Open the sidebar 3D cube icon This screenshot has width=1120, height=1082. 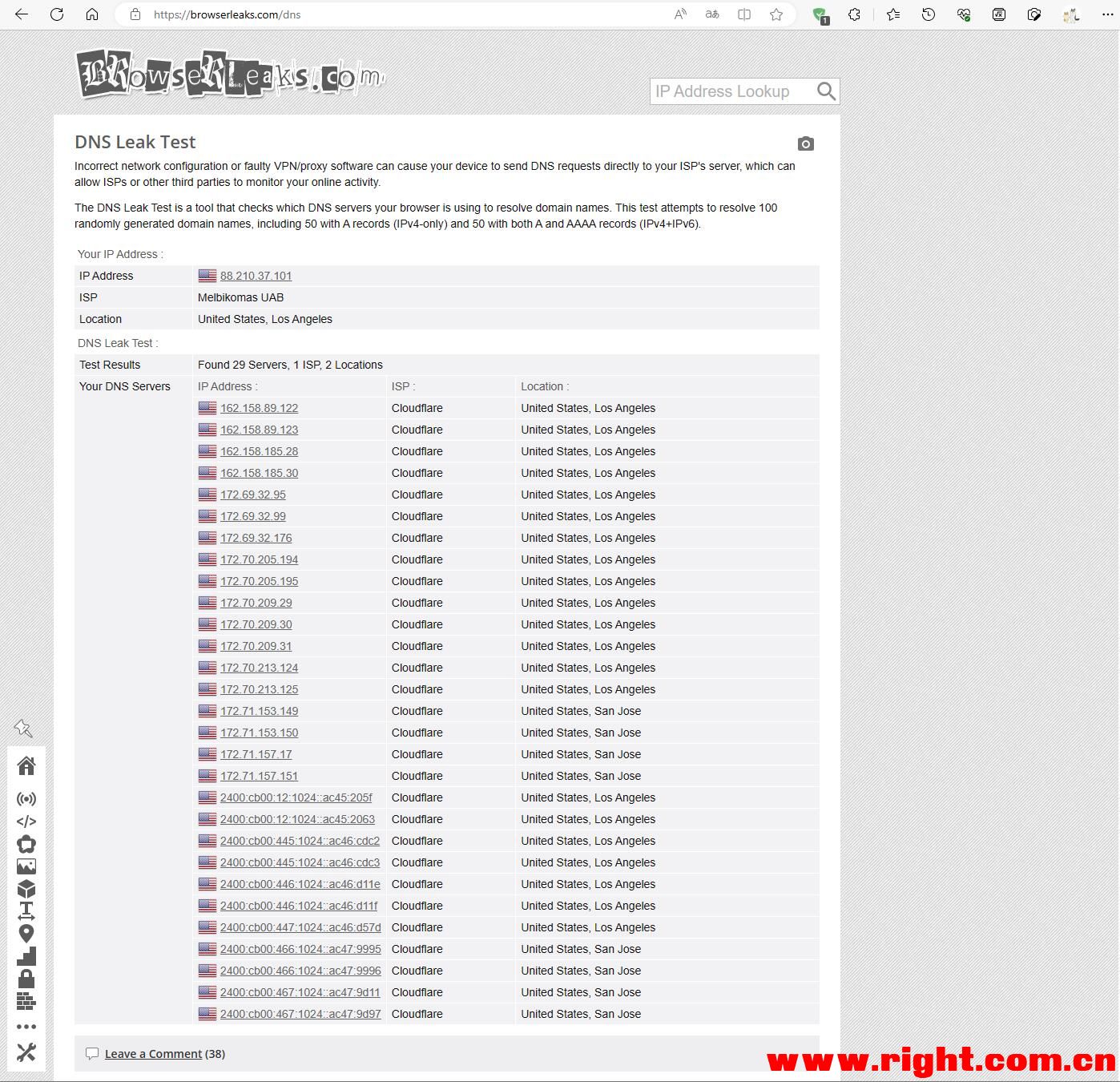coord(26,889)
